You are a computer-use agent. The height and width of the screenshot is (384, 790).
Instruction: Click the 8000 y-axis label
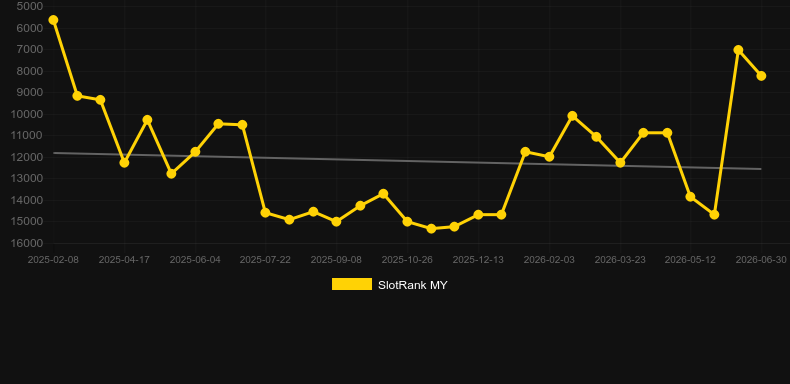point(30,71)
